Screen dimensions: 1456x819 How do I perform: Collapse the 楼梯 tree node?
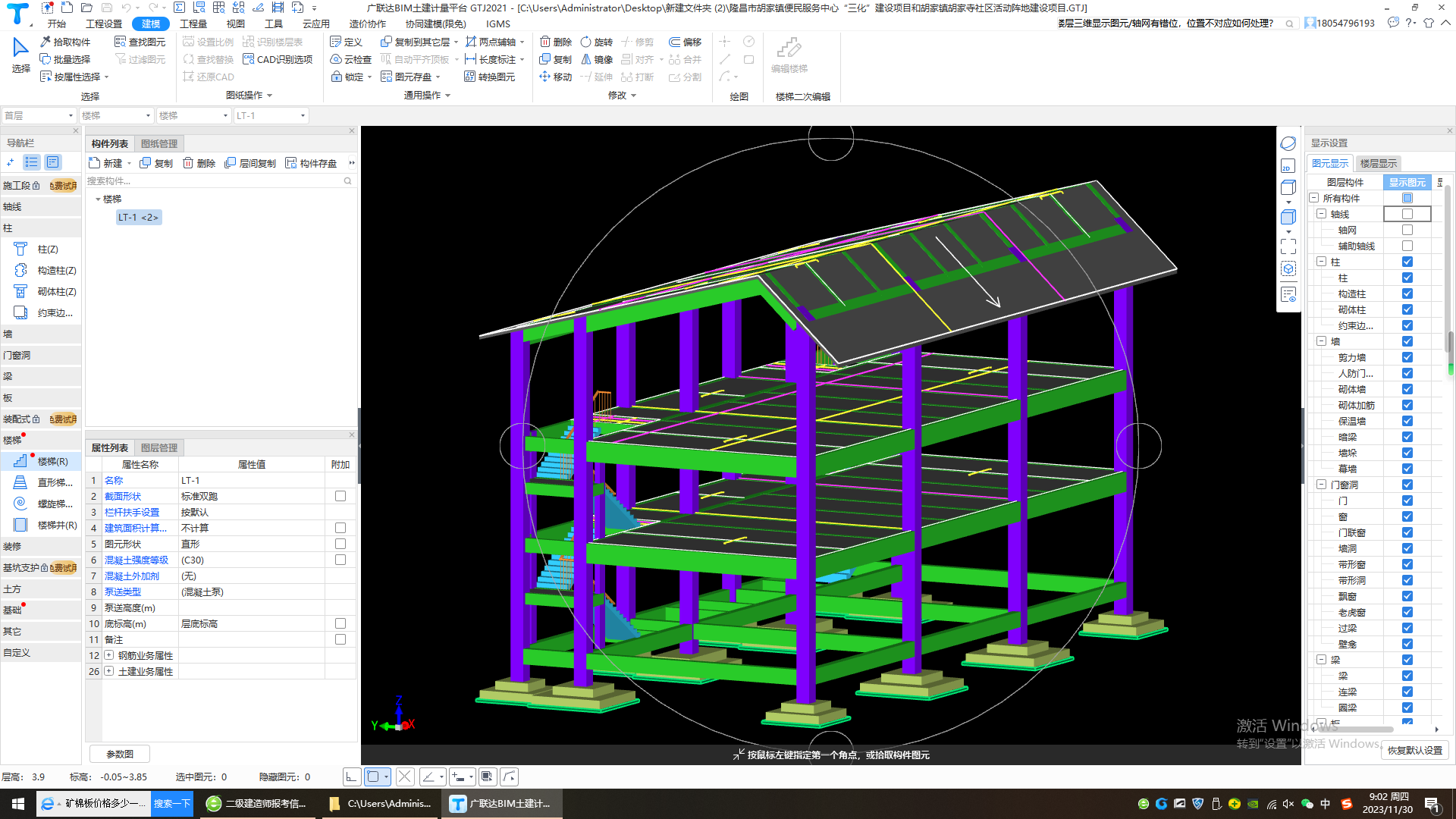[98, 199]
